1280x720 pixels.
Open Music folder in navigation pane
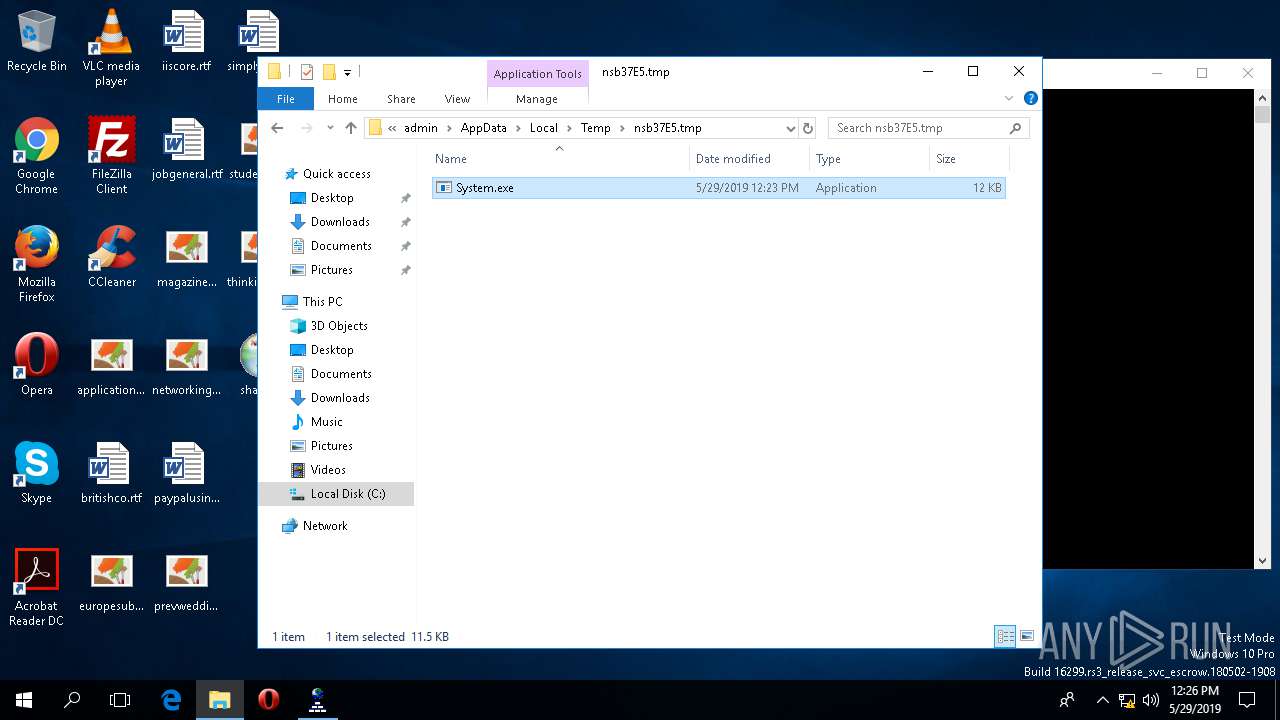click(x=326, y=422)
